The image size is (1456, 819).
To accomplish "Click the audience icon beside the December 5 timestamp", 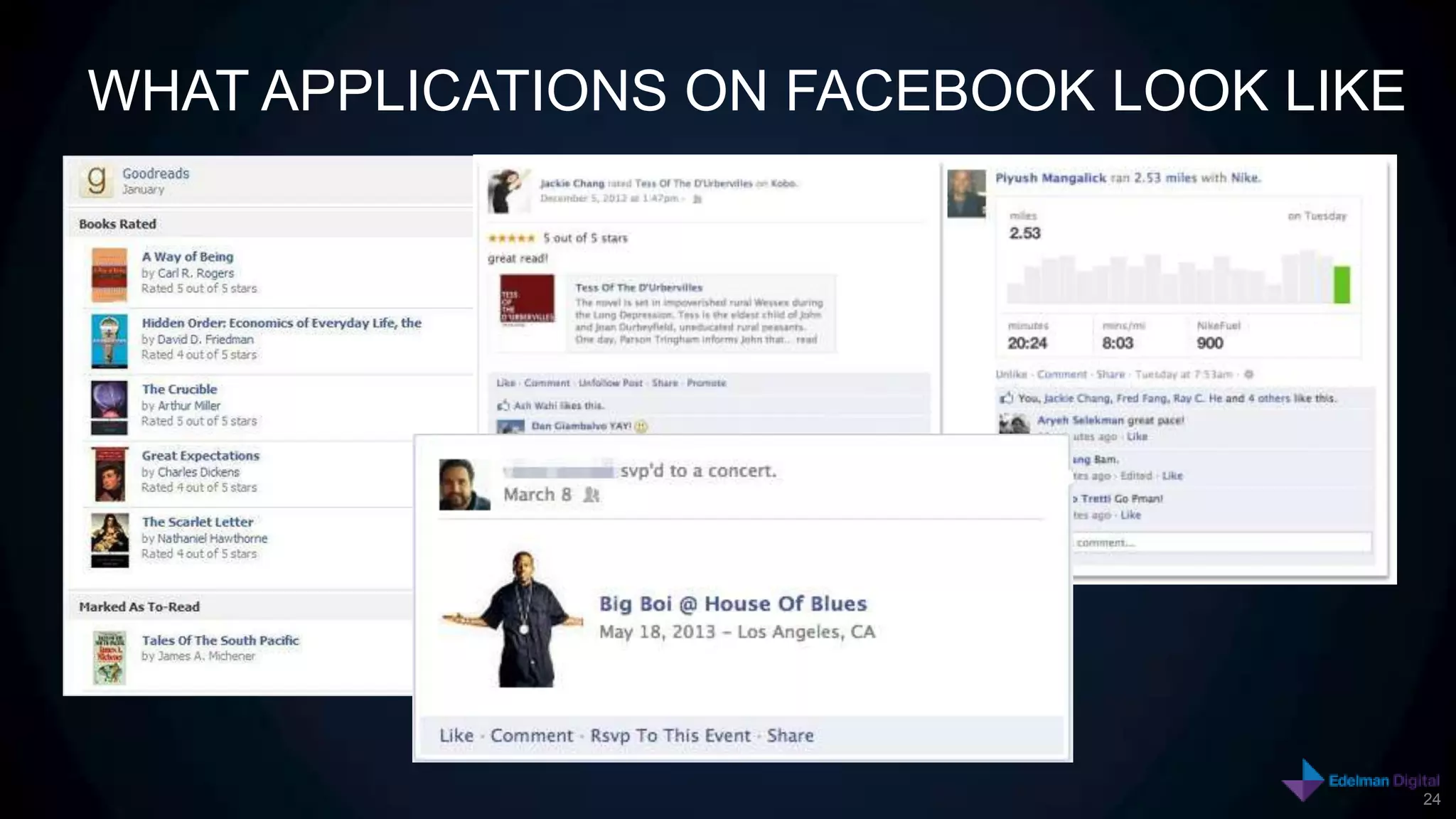I will [697, 199].
